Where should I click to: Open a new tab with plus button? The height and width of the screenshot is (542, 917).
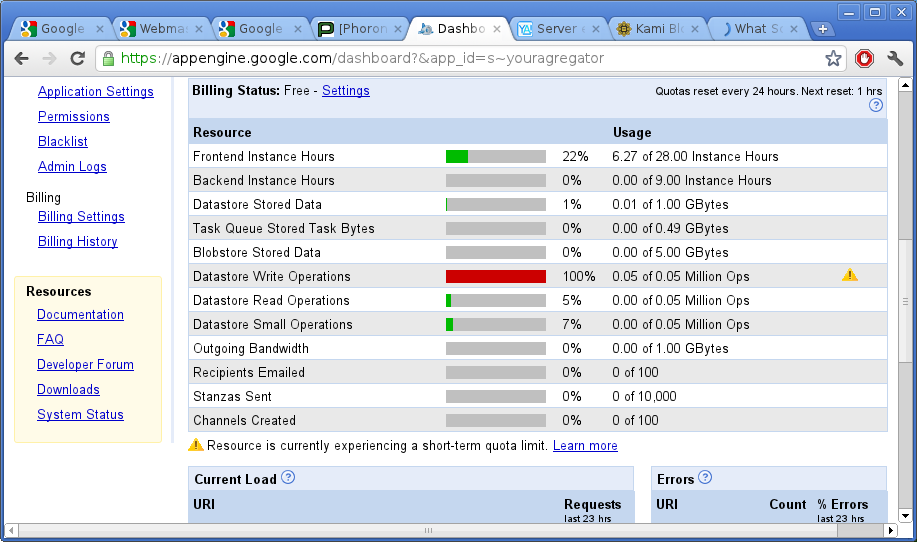[x=822, y=29]
